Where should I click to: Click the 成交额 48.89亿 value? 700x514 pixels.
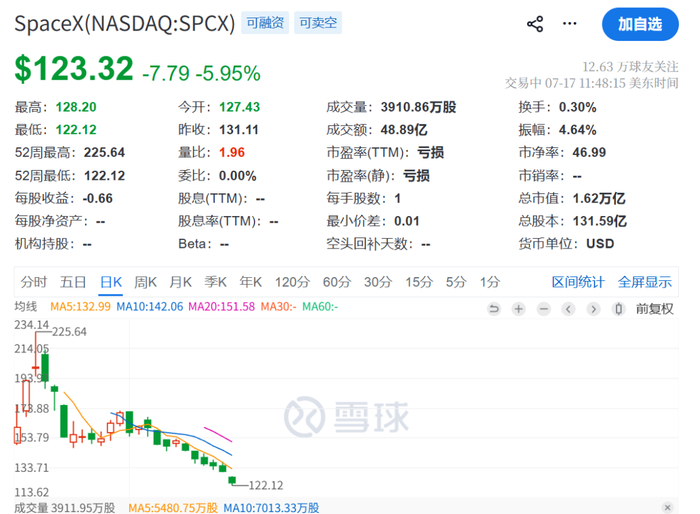click(404, 130)
